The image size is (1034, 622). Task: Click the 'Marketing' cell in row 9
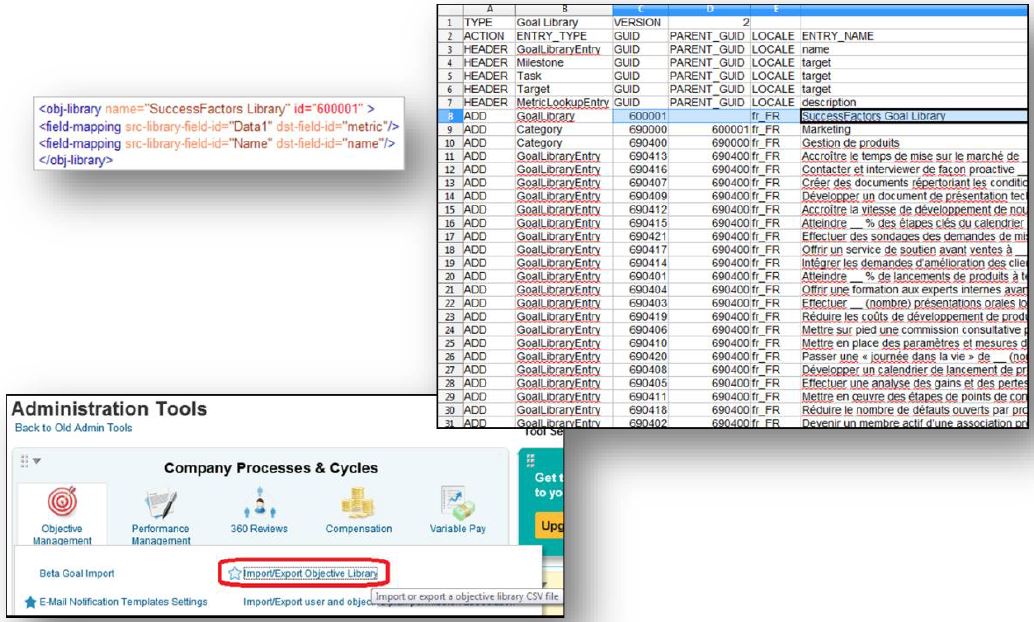[x=914, y=129]
